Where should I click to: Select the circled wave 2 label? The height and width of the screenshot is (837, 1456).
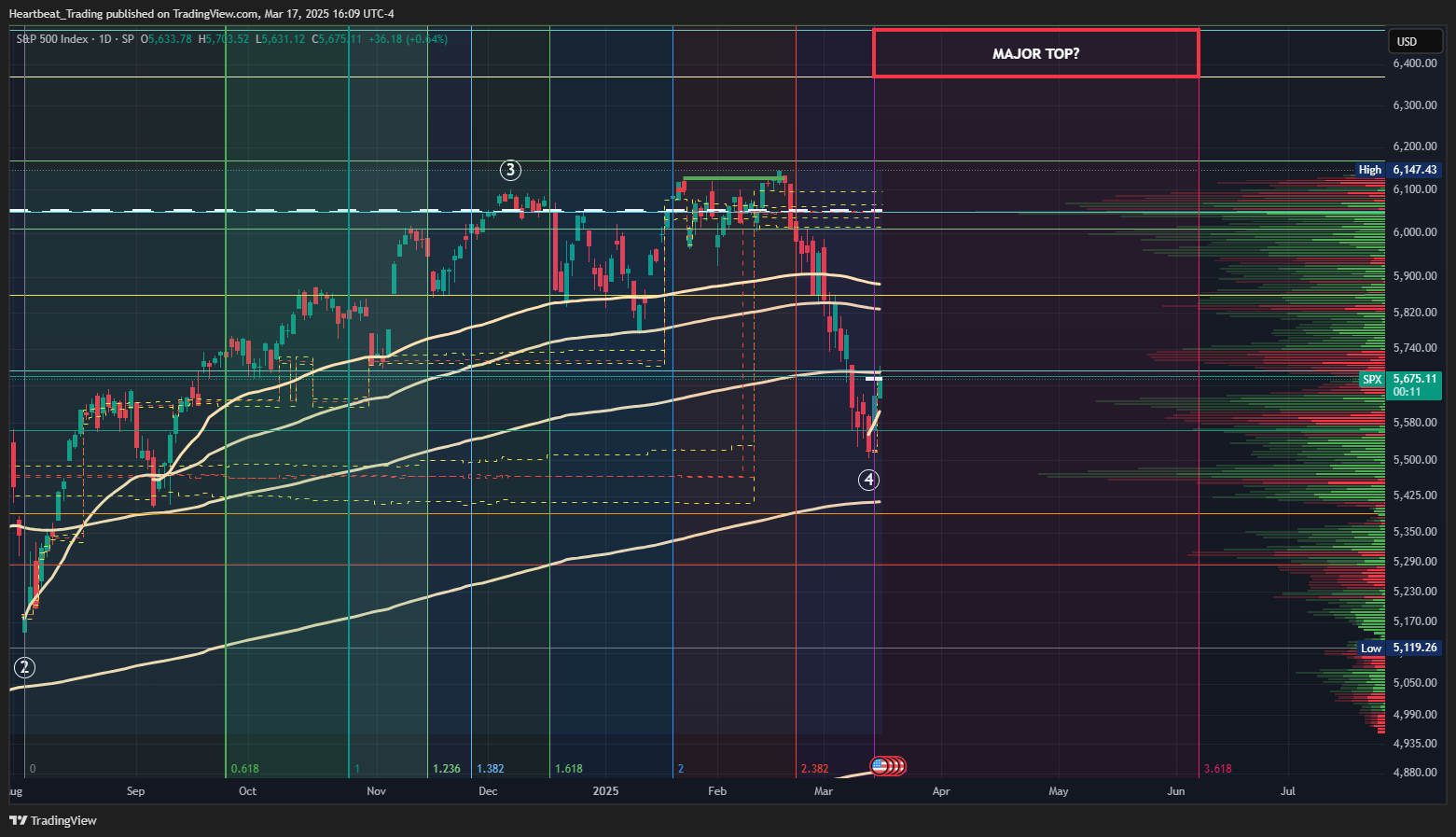[24, 667]
